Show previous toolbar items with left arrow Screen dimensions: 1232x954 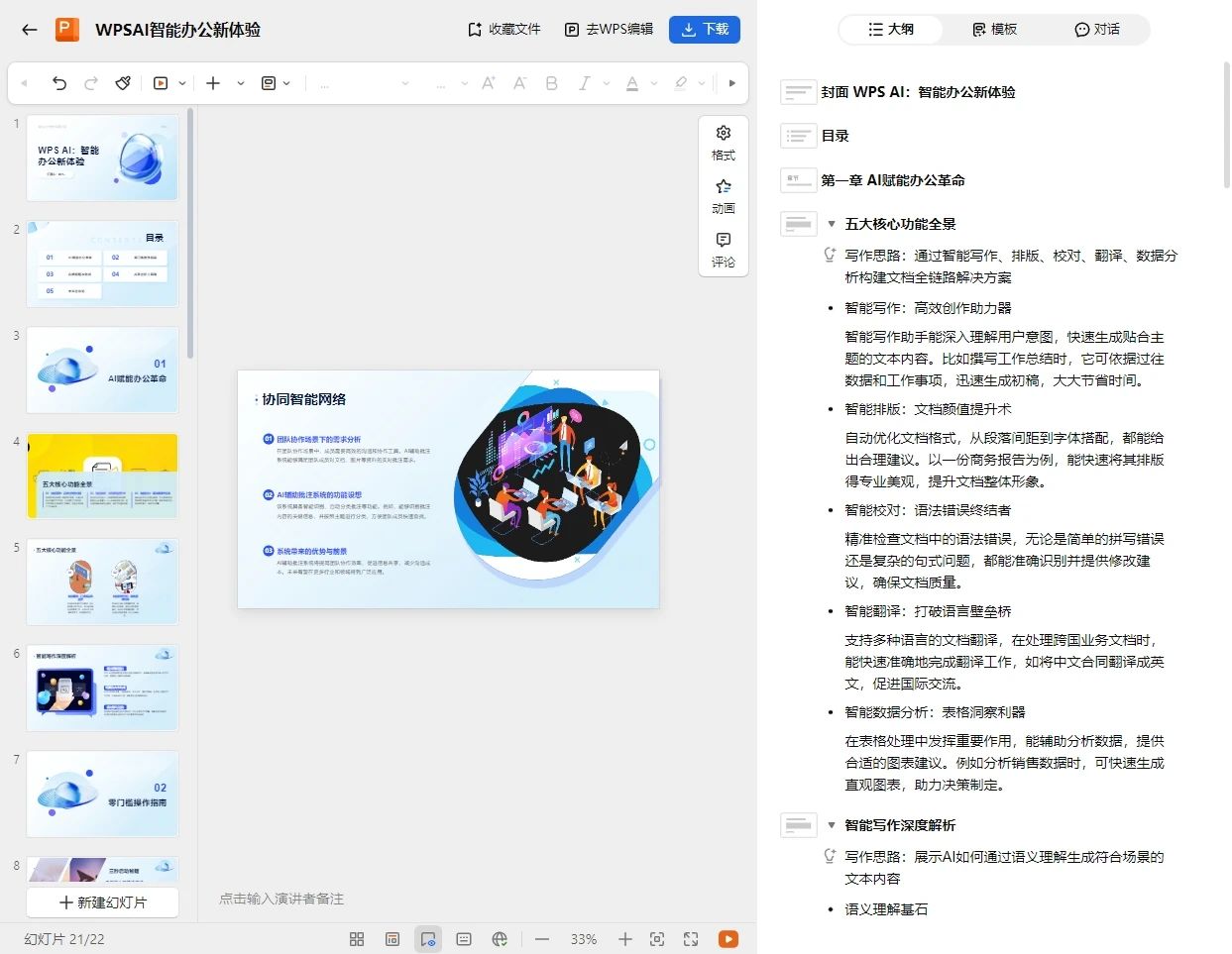(x=24, y=83)
